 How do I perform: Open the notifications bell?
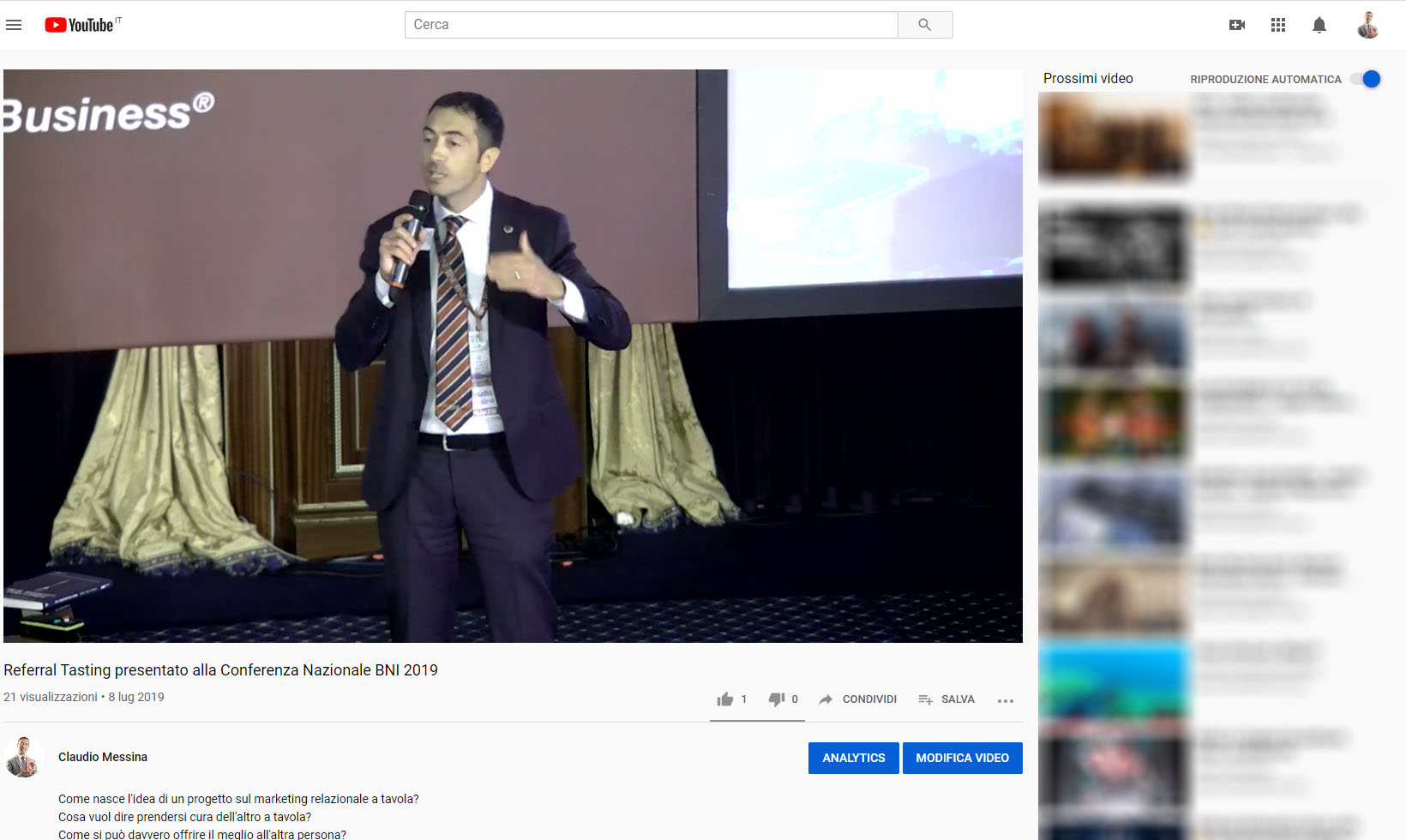click(1319, 25)
